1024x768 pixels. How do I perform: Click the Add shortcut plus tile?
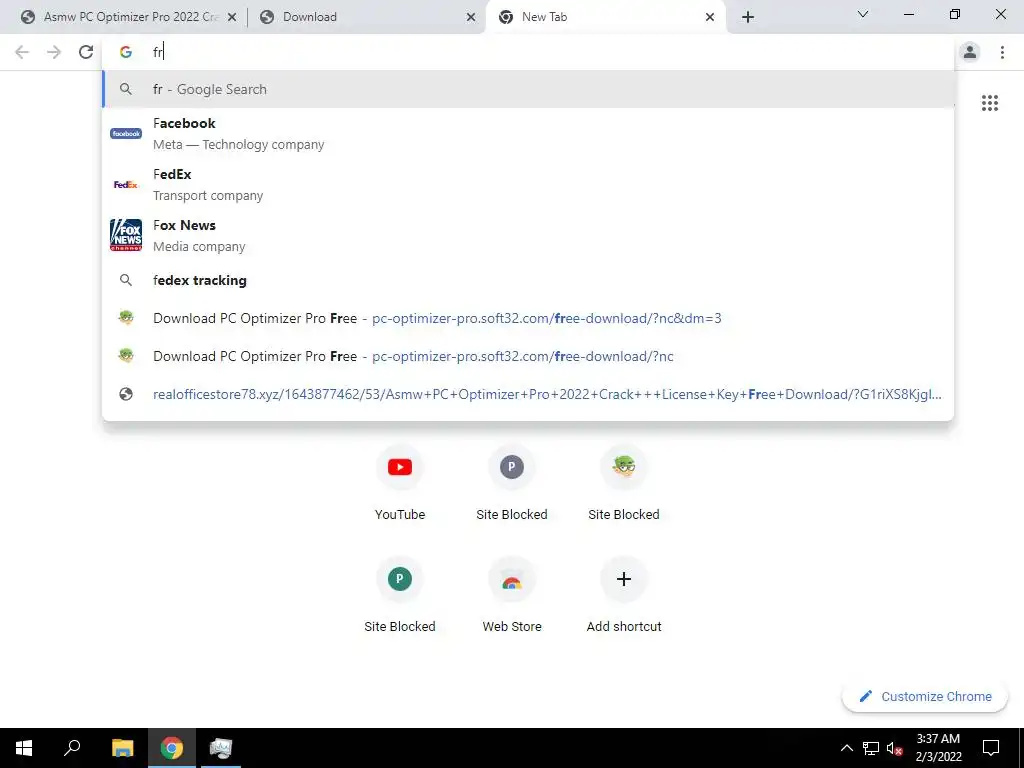624,595
